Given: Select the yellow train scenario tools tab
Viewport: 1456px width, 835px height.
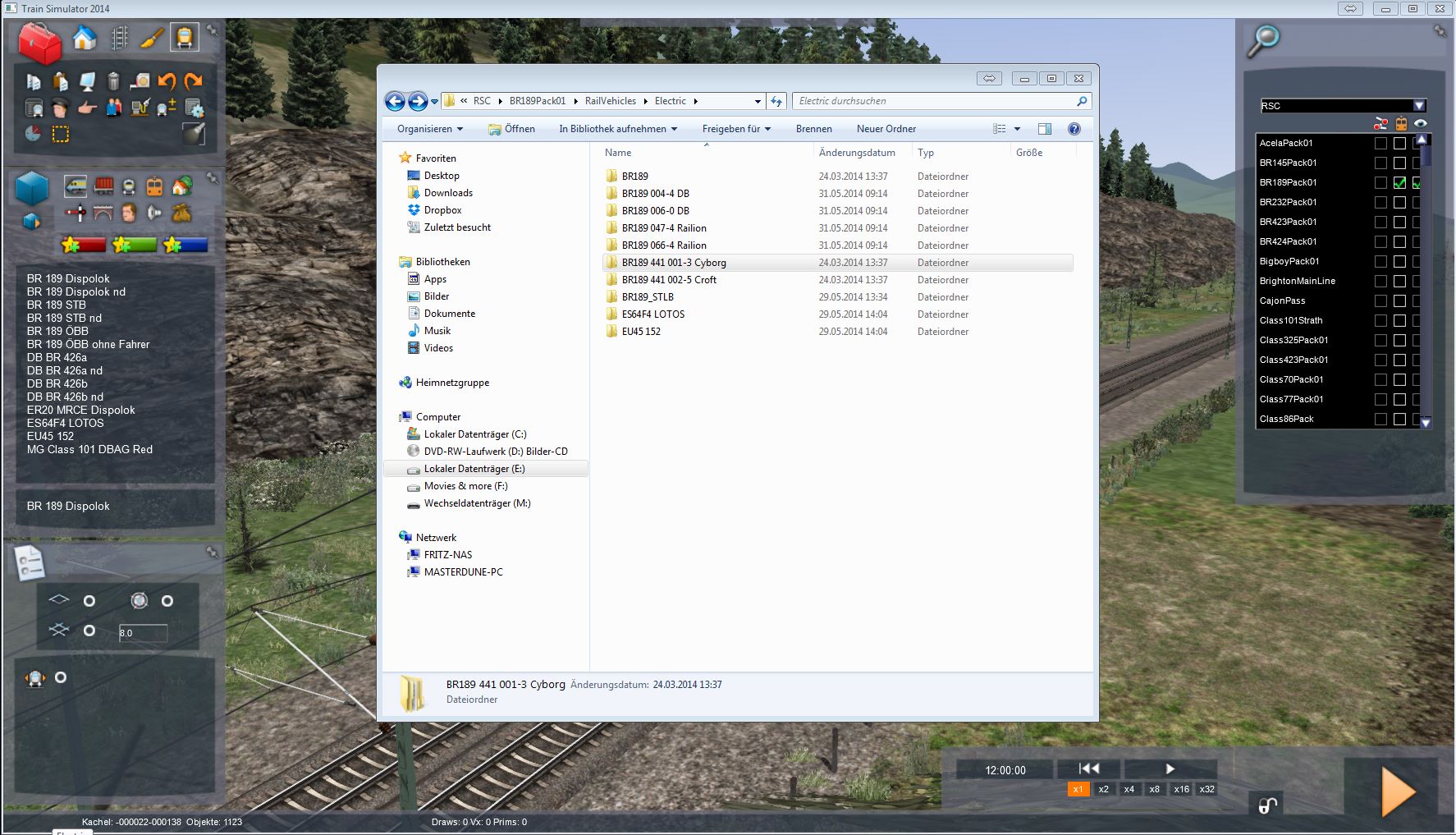Looking at the screenshot, I should [x=185, y=38].
